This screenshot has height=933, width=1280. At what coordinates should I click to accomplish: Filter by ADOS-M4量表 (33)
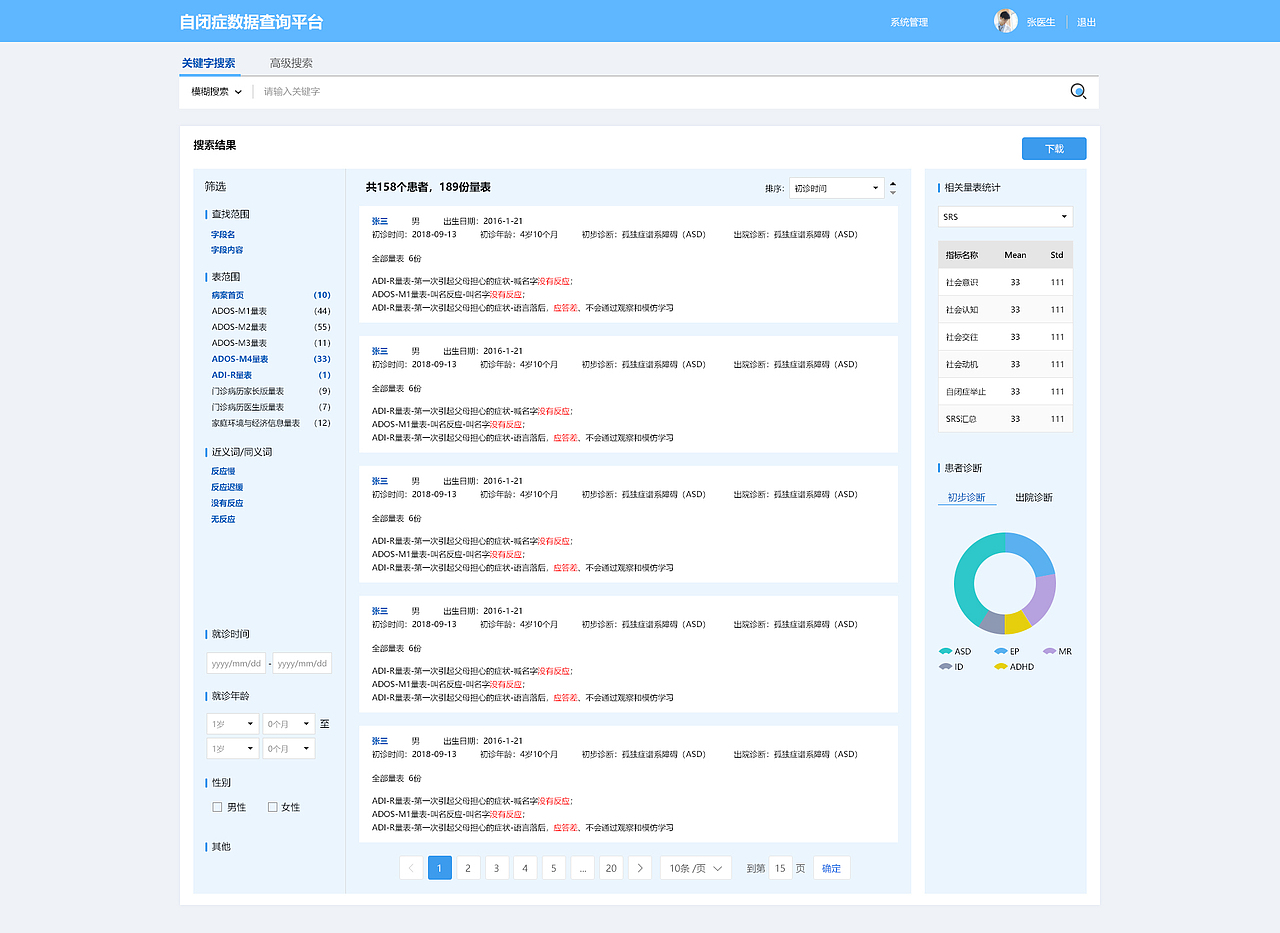tap(270, 359)
